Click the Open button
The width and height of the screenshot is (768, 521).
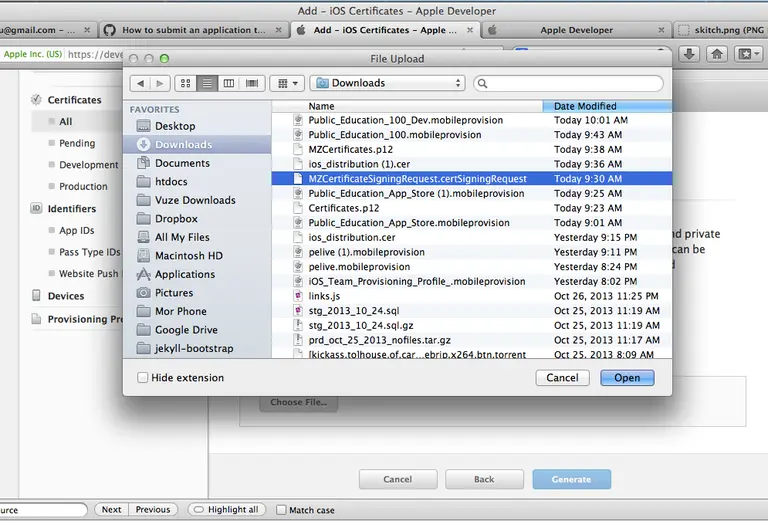point(627,378)
